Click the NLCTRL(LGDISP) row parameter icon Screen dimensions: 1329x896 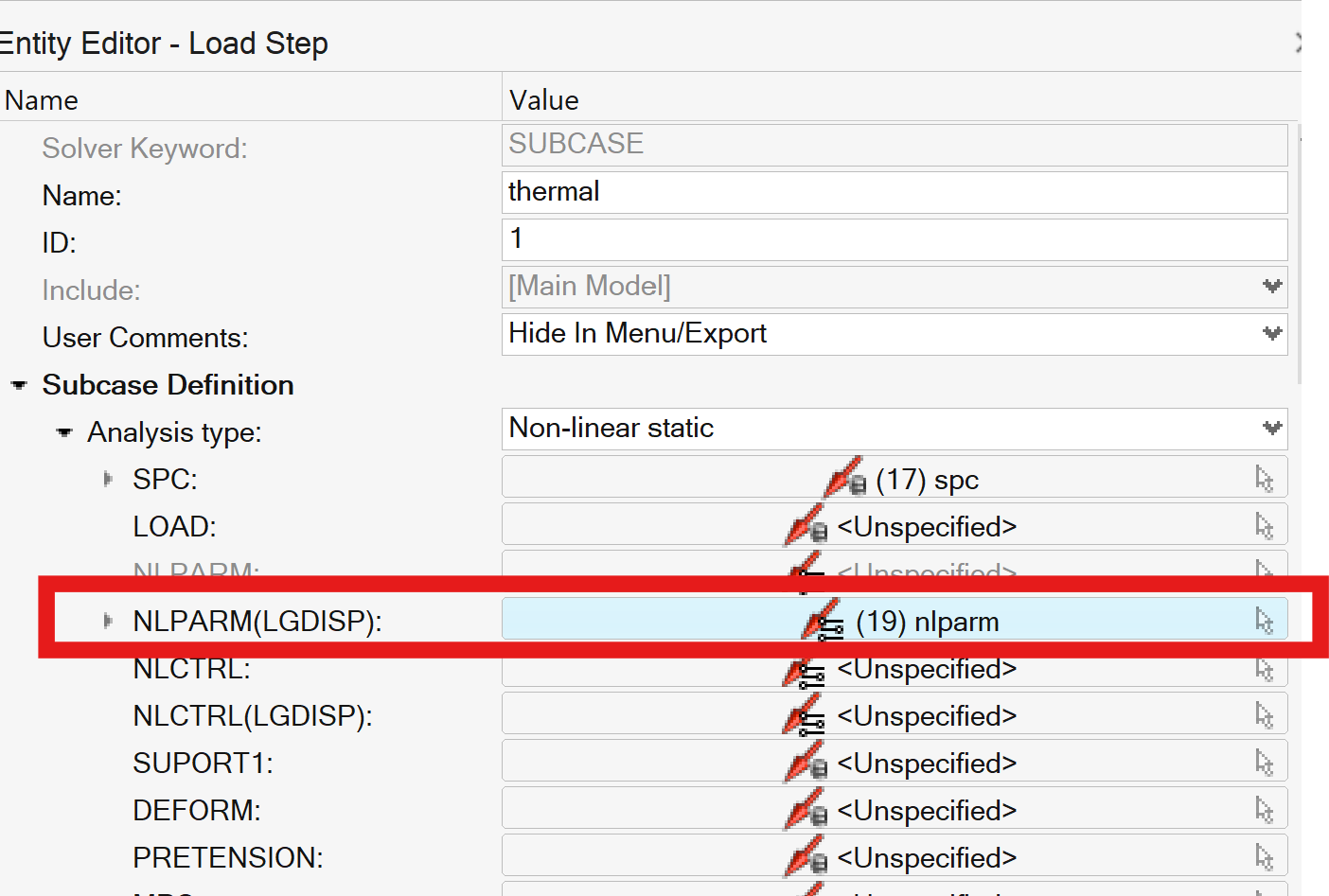coord(805,715)
